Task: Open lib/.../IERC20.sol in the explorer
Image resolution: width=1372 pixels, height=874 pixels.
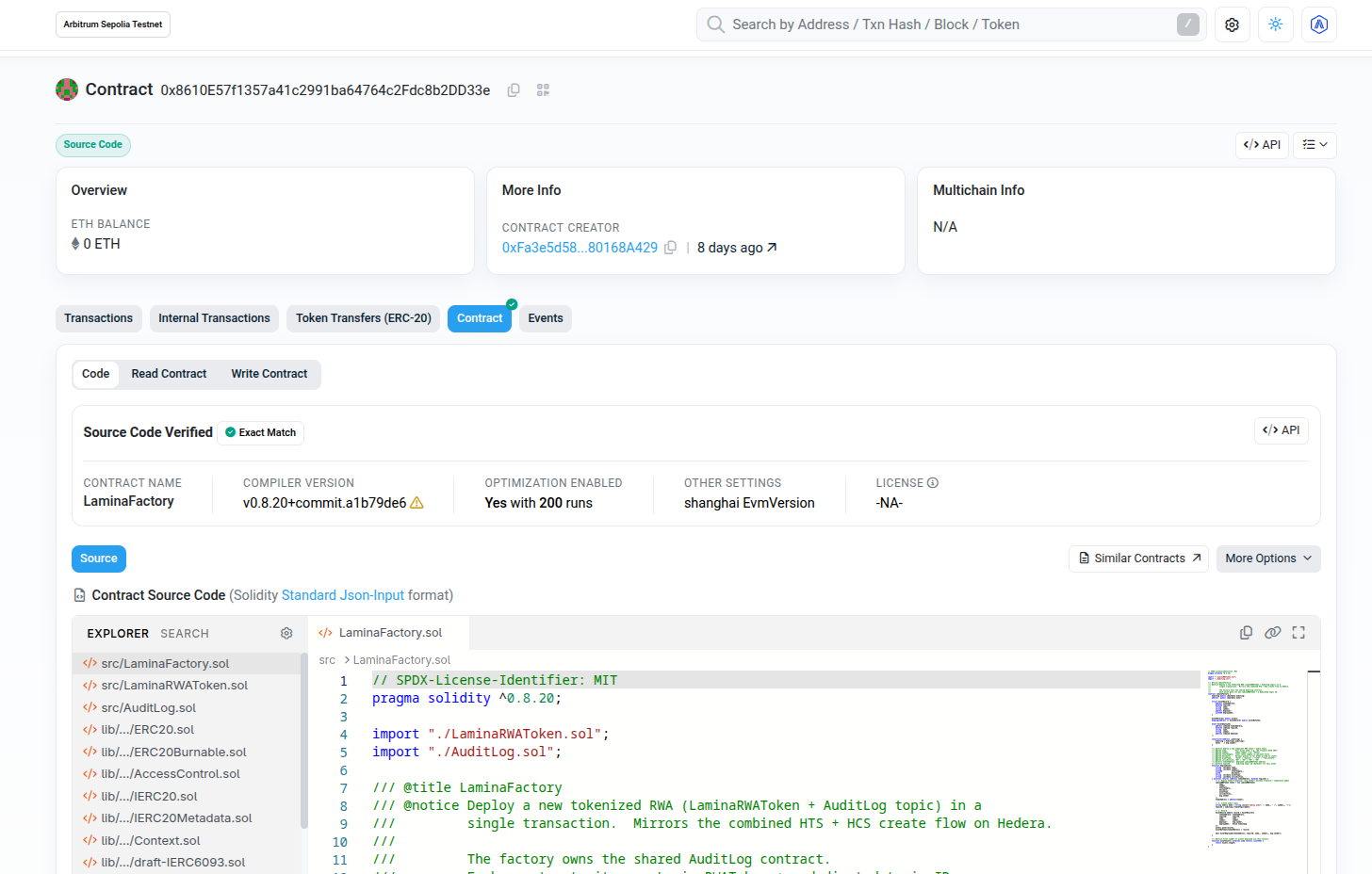Action: [187, 797]
